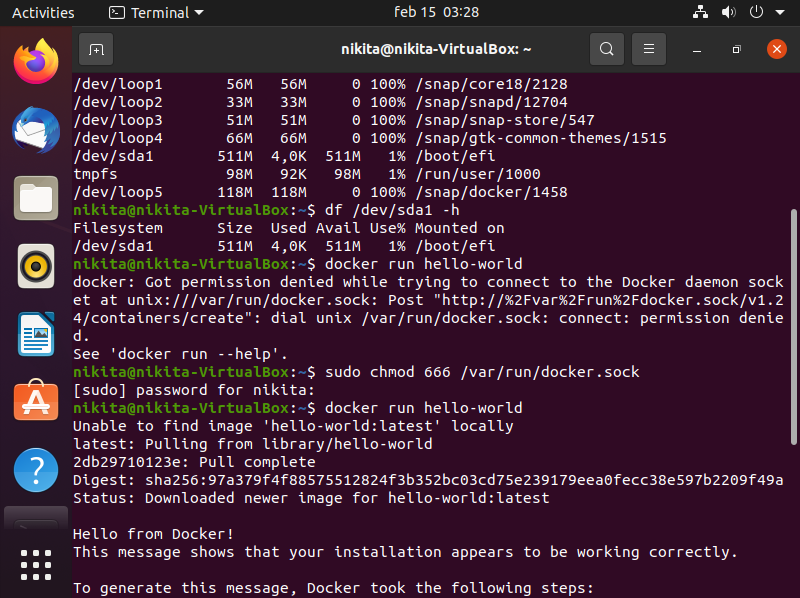Click the terminal search button
This screenshot has width=800, height=598.
coord(607,49)
